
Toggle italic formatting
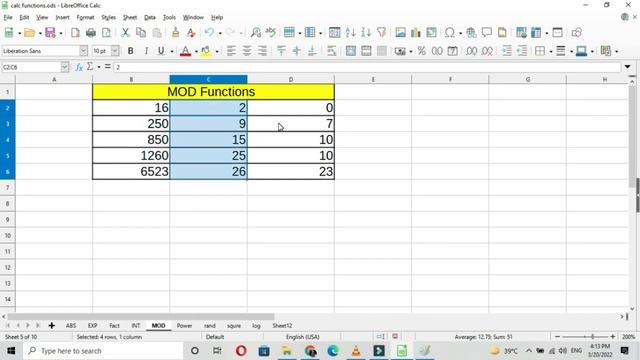tap(146, 51)
